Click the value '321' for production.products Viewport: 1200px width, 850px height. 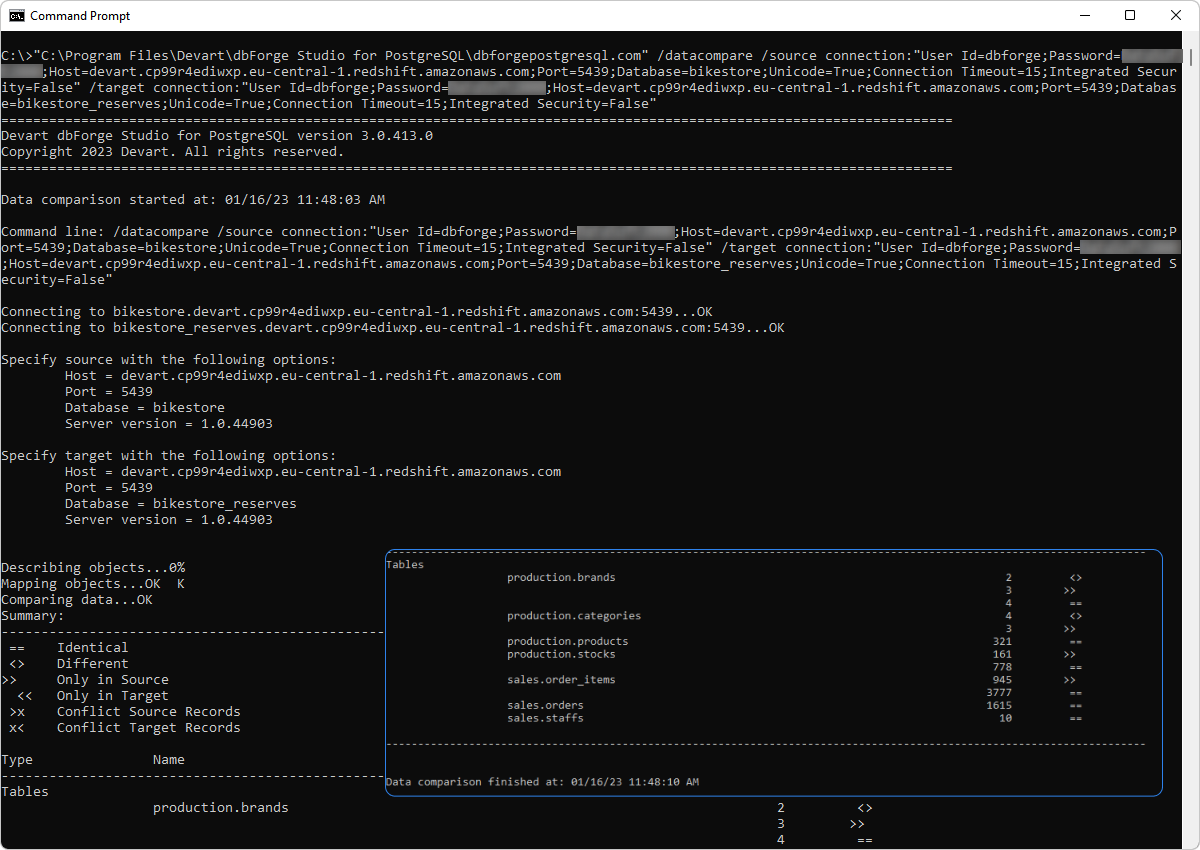coord(1002,642)
